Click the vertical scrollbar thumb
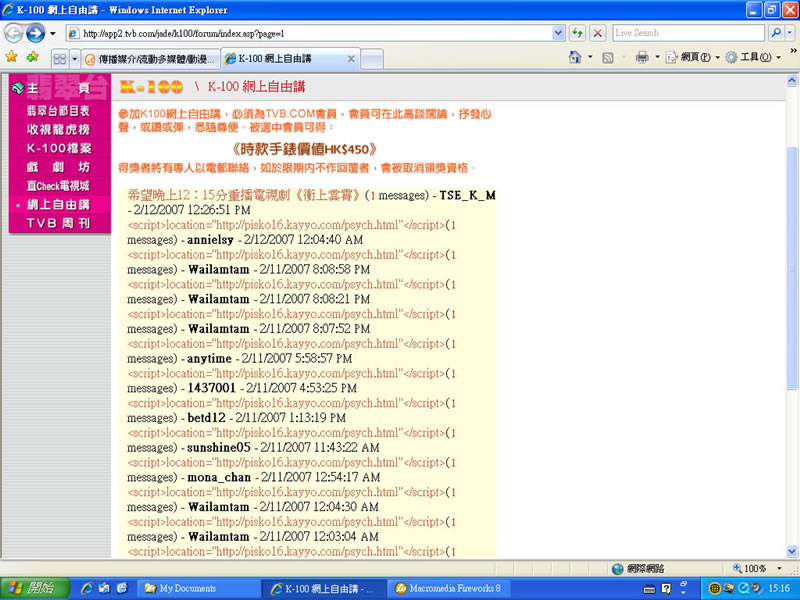Screen dimensions: 800x600 pos(791,268)
